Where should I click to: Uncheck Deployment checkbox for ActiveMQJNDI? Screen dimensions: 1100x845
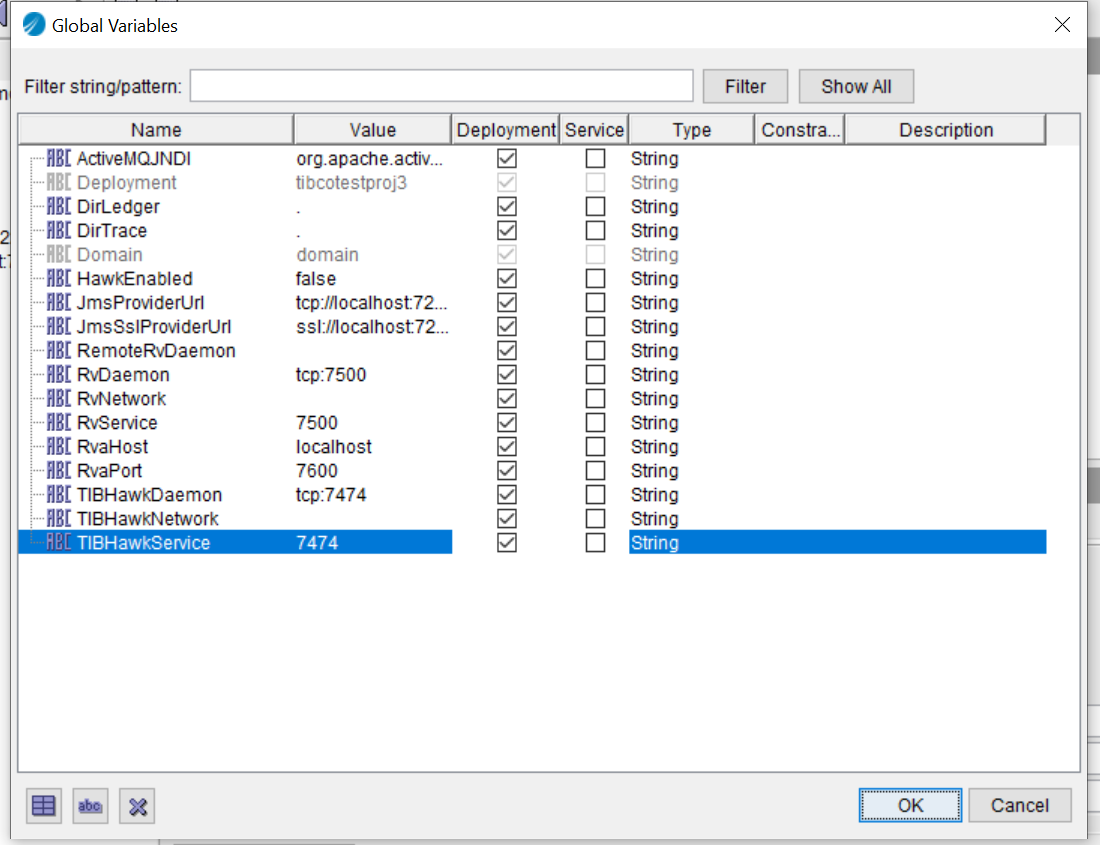pyautogui.click(x=507, y=158)
